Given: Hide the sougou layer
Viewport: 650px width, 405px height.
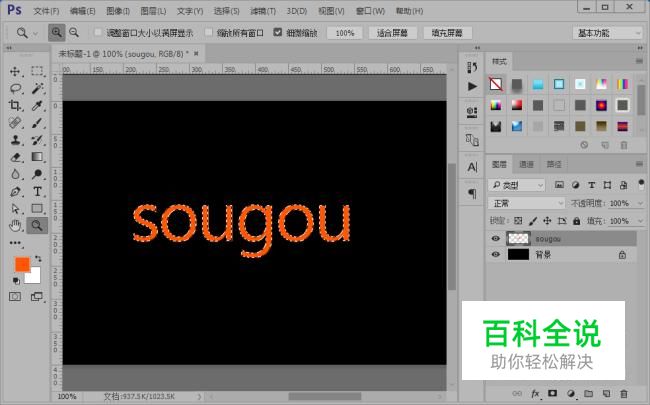Looking at the screenshot, I should click(x=495, y=238).
